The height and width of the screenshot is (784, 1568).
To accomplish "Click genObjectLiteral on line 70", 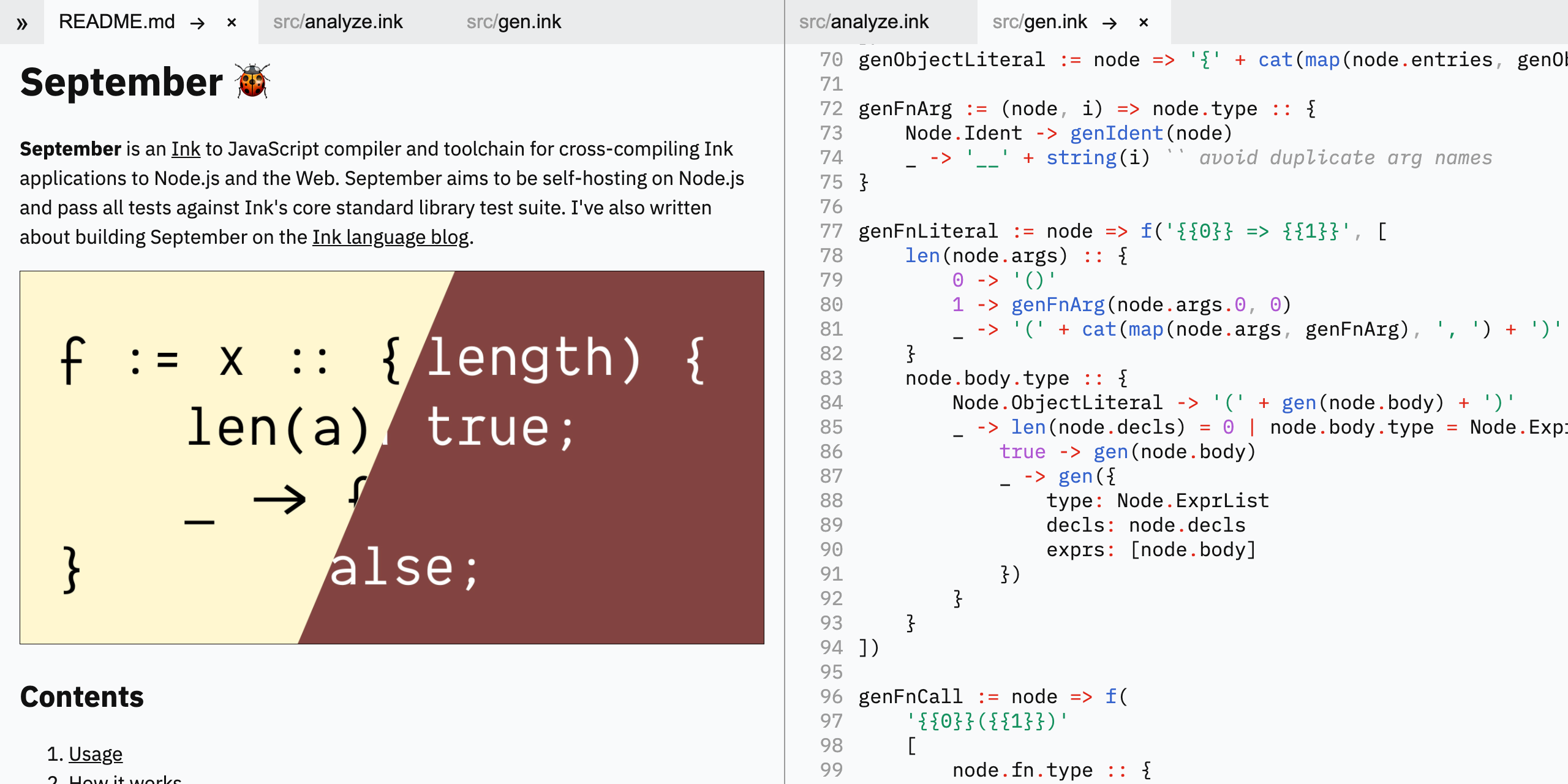I will pos(952,60).
